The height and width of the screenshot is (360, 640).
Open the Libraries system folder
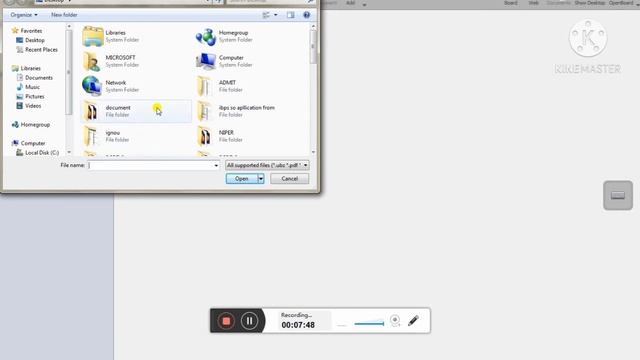click(x=112, y=36)
